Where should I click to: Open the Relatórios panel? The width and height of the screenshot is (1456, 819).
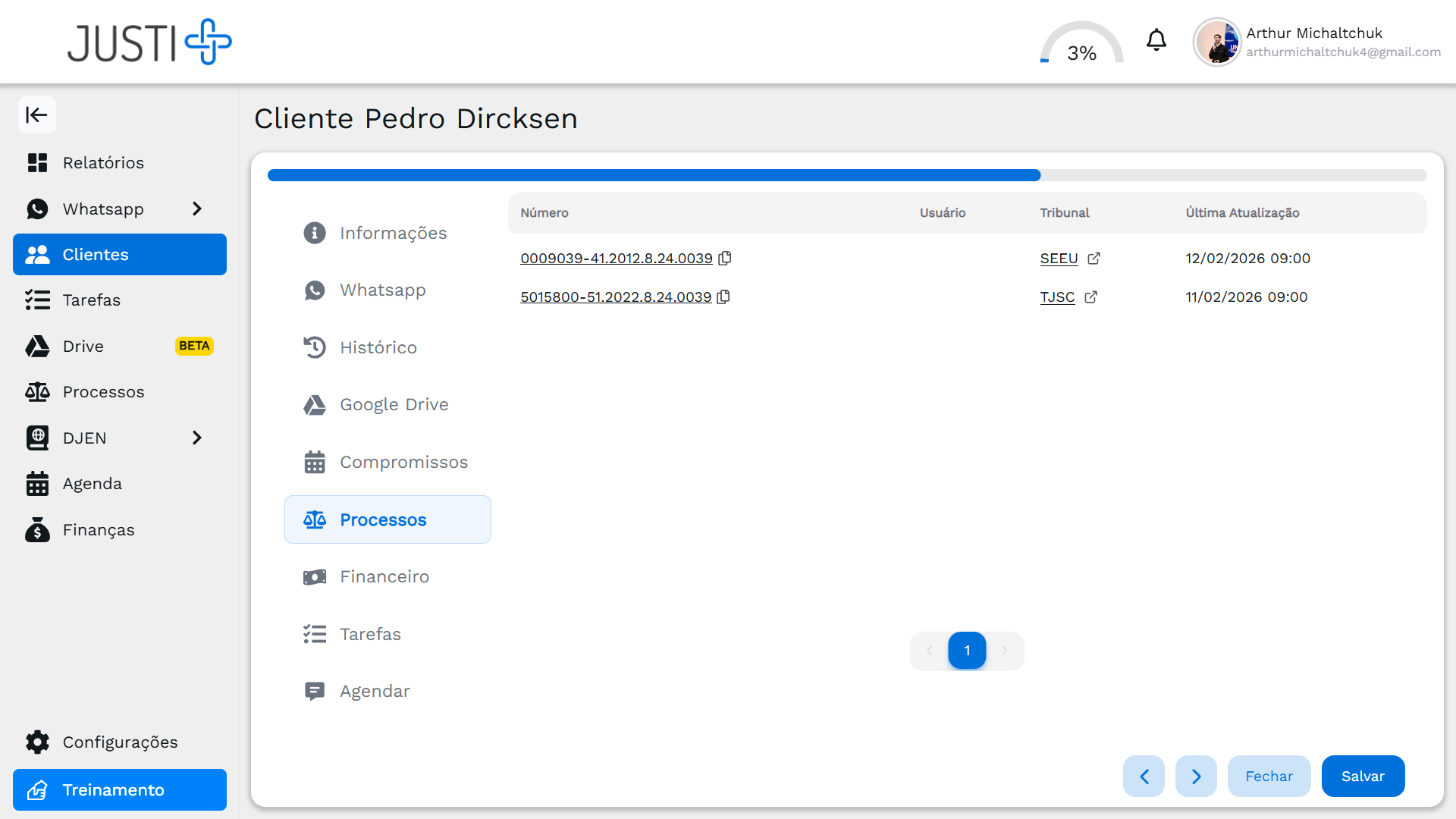tap(103, 162)
